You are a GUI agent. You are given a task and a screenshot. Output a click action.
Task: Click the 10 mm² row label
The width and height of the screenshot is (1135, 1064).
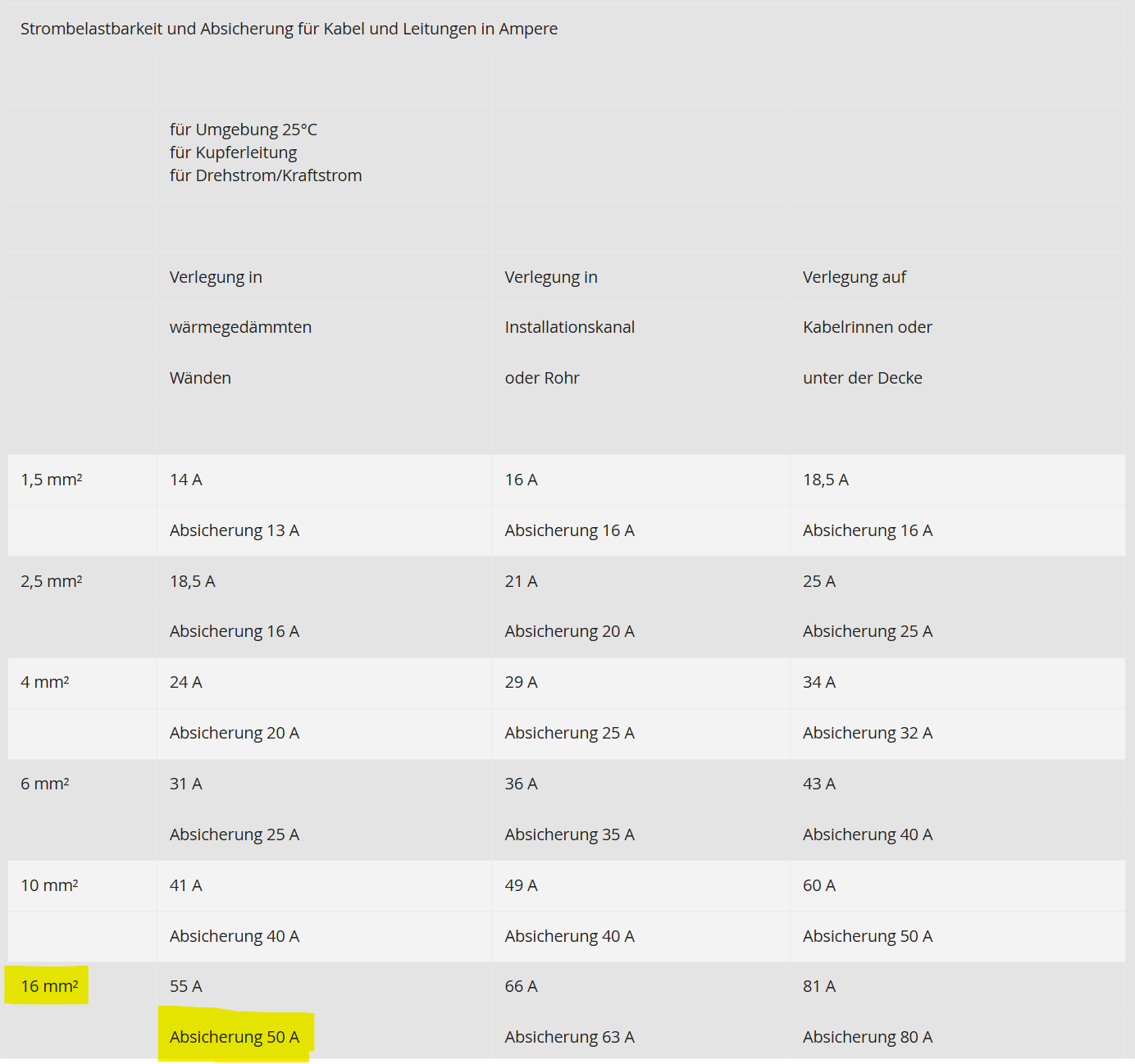(49, 885)
